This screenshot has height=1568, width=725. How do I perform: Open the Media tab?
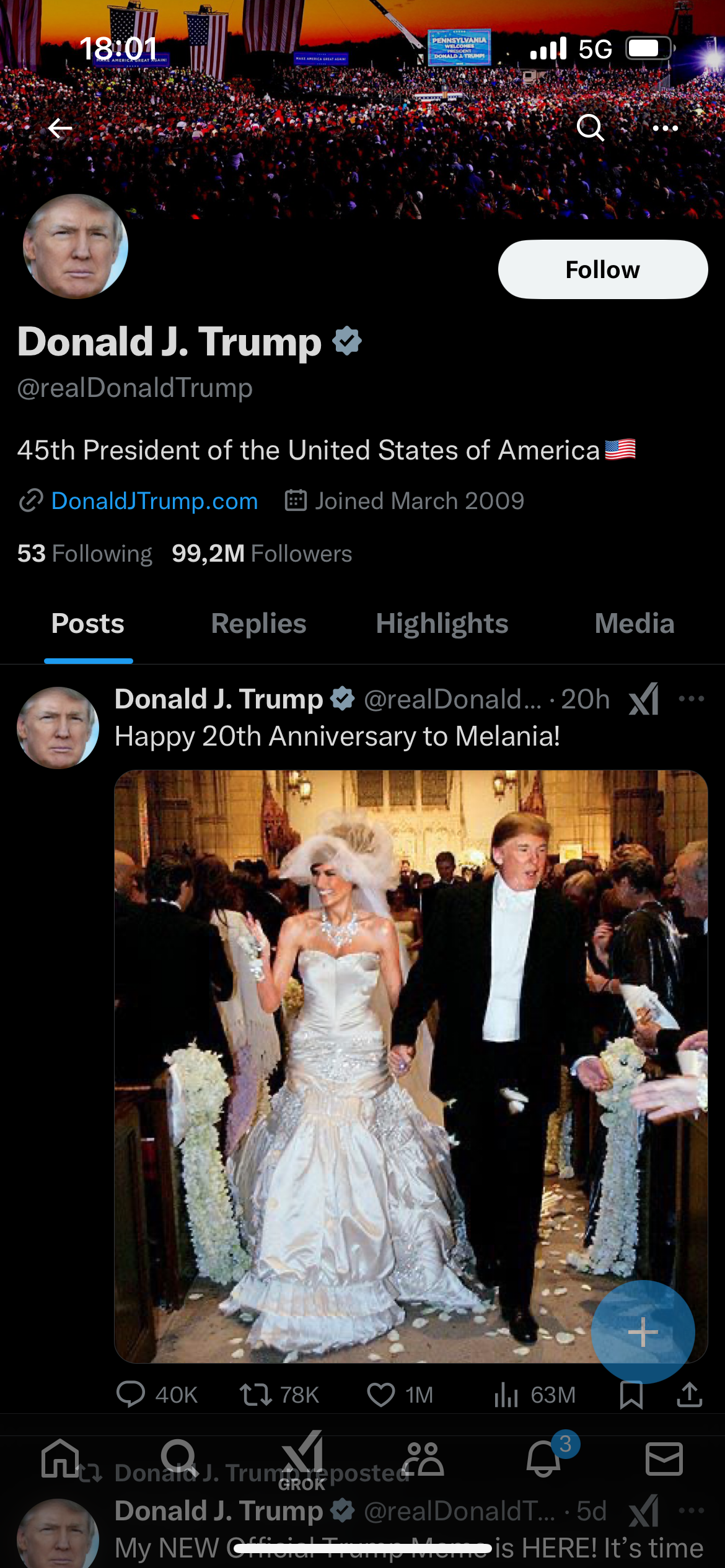[x=634, y=624]
